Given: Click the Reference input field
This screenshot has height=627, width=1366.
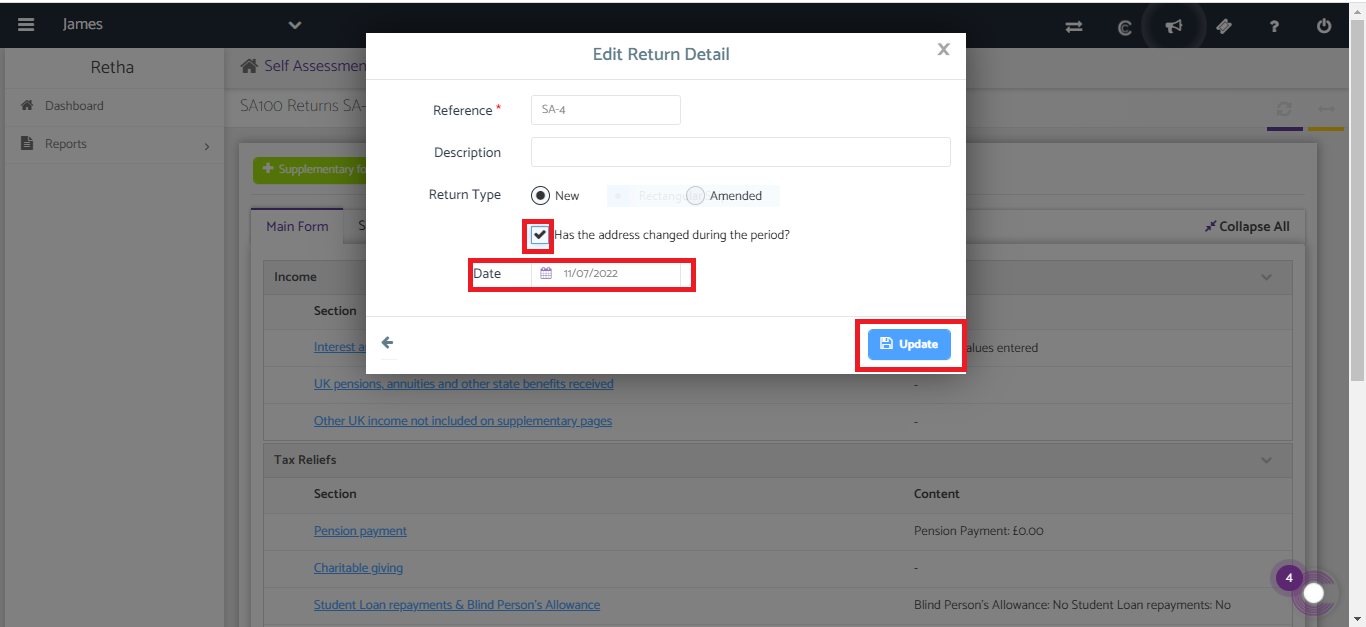Looking at the screenshot, I should 606,110.
